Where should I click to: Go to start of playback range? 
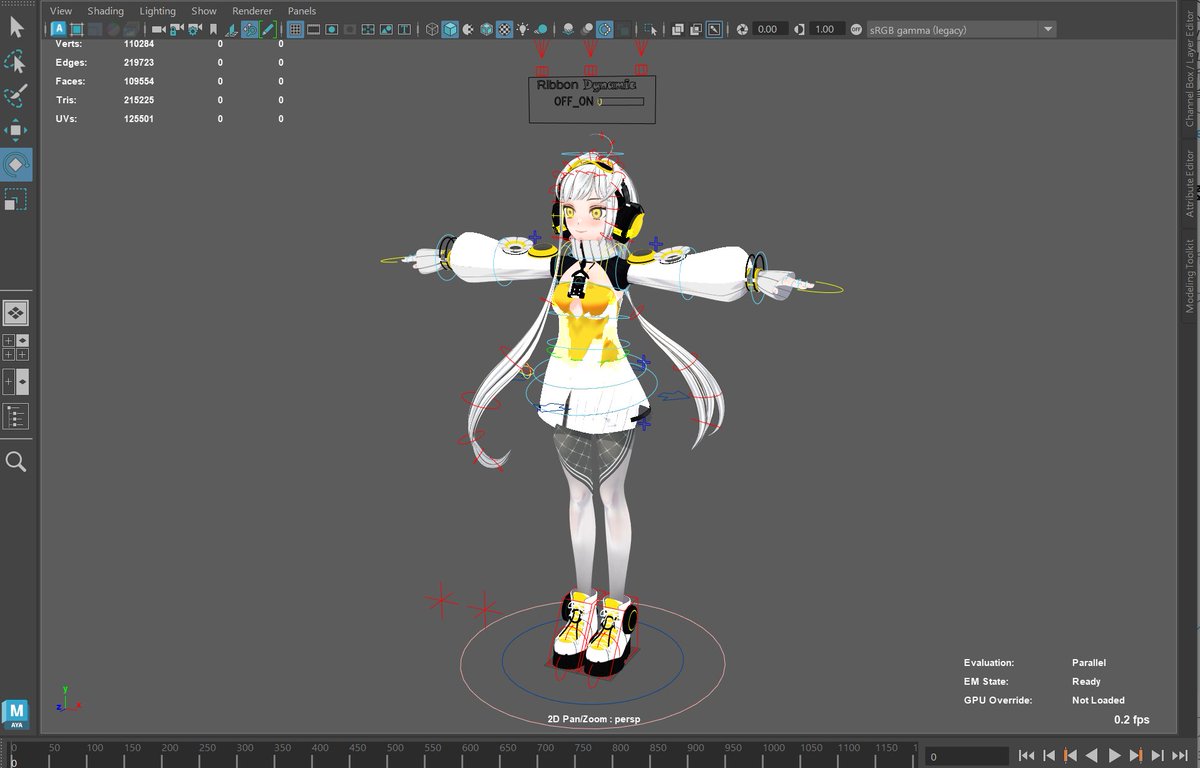(x=1026, y=756)
